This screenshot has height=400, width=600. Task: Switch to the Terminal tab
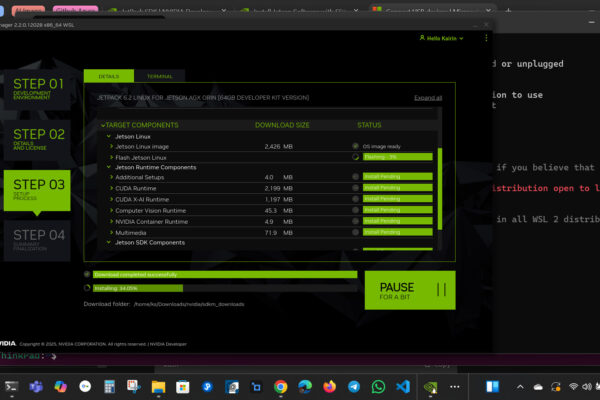tap(159, 76)
